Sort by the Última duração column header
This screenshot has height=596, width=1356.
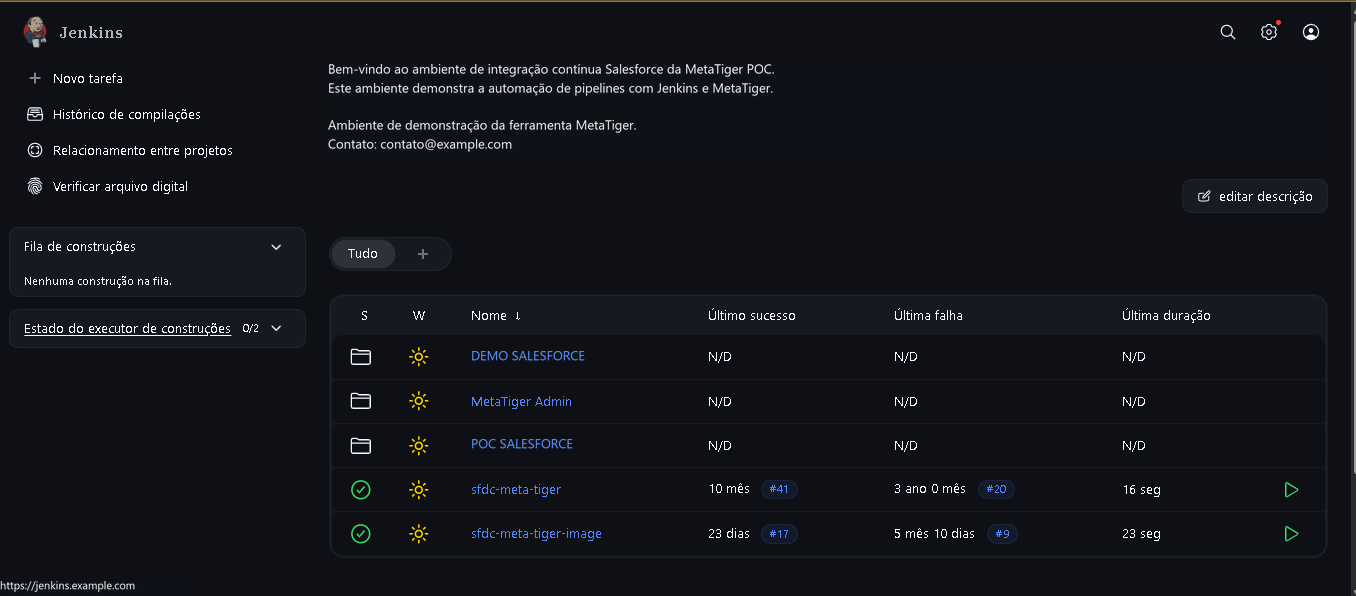[x=1166, y=316]
